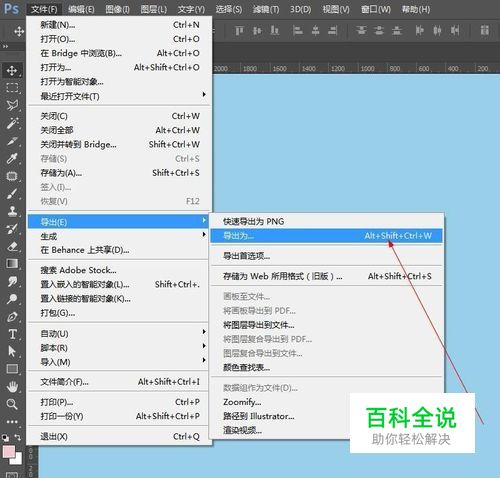Select the Path Selection tool
500x478 pixels.
point(12,351)
